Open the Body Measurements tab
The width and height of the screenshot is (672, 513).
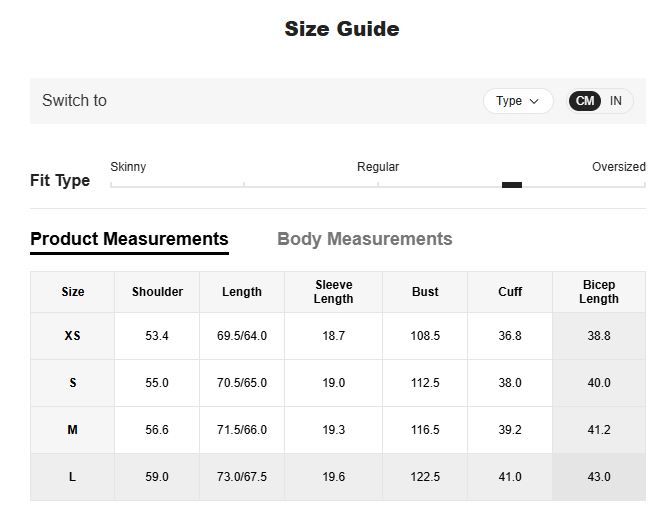click(x=364, y=239)
